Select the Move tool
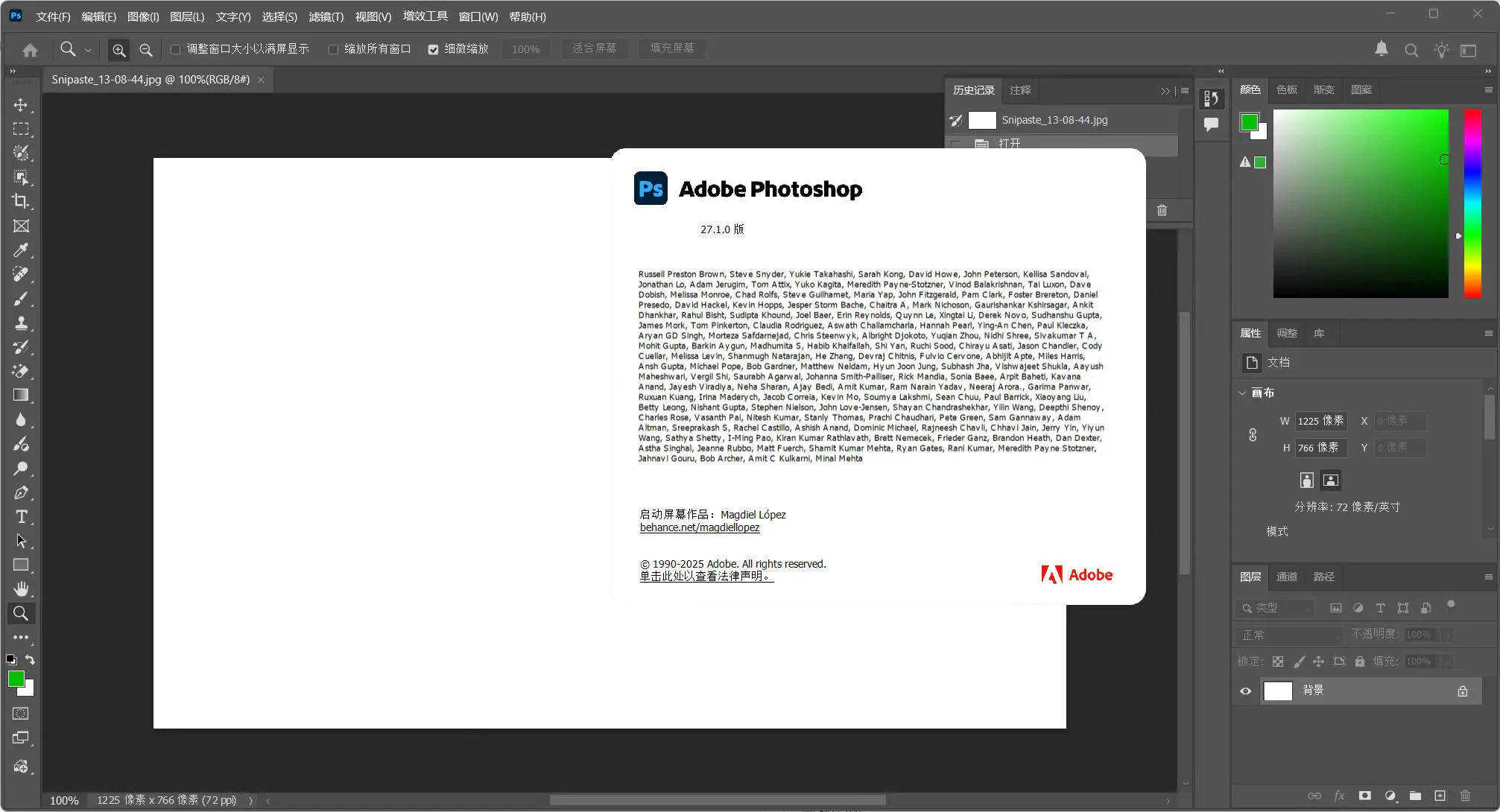The width and height of the screenshot is (1500, 812). tap(21, 104)
